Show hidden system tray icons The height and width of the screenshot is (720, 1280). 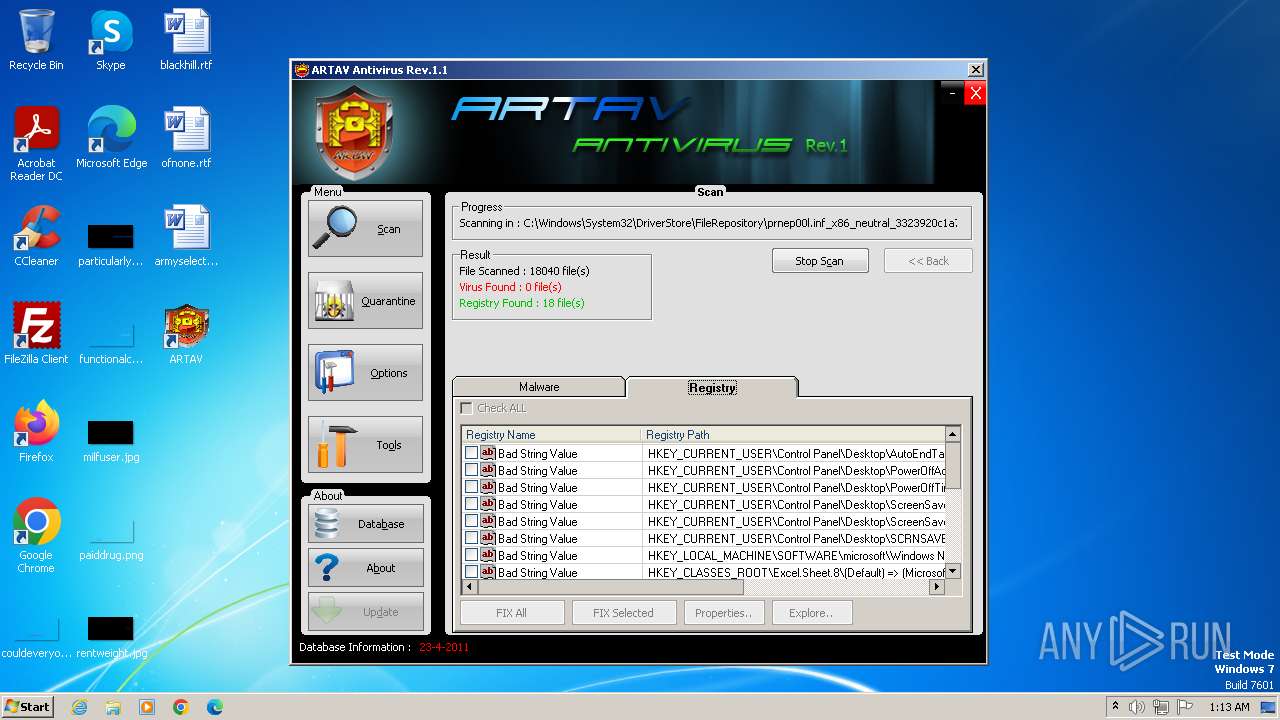pyautogui.click(x=1115, y=707)
